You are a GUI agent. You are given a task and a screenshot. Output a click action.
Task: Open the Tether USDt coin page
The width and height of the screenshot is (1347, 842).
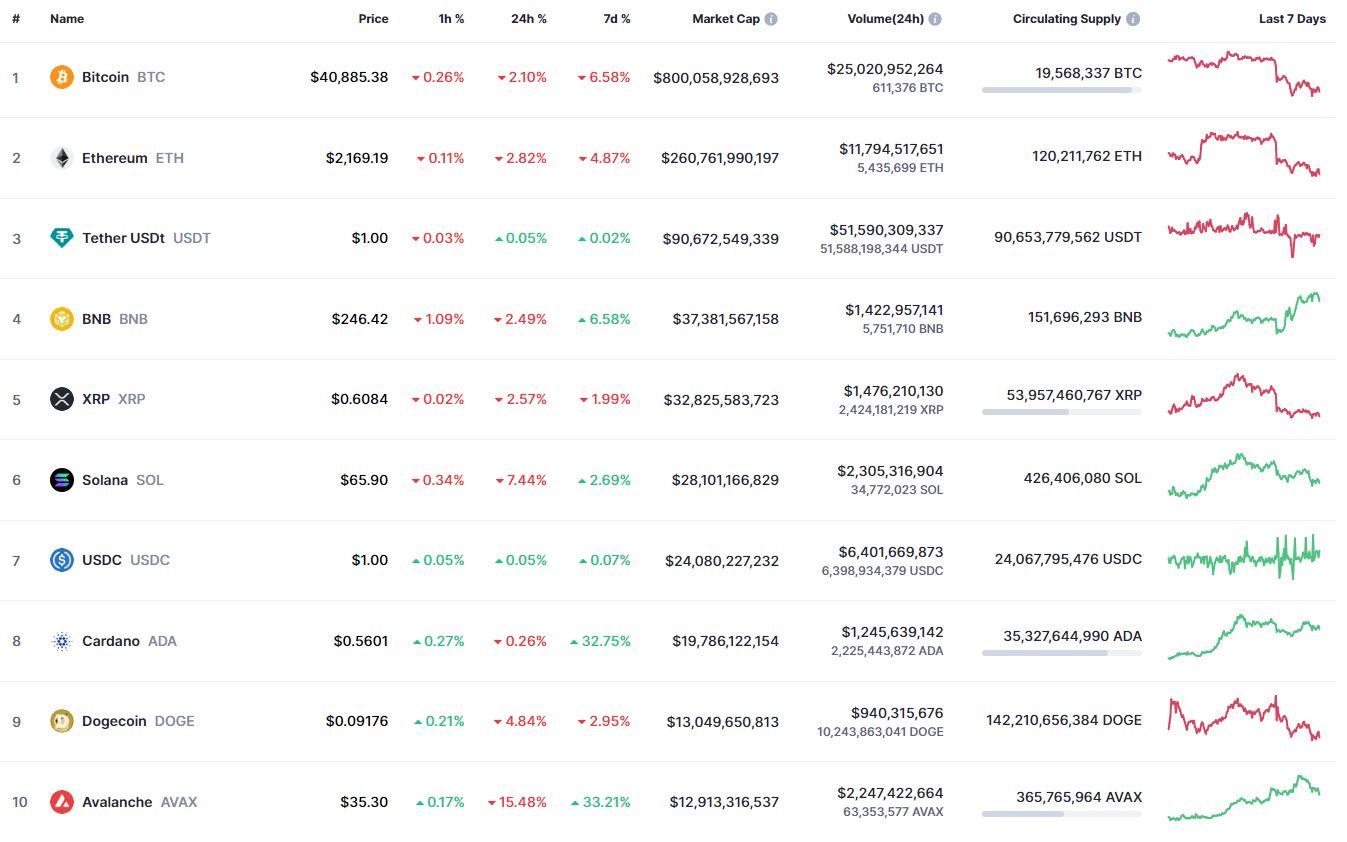tap(147, 238)
